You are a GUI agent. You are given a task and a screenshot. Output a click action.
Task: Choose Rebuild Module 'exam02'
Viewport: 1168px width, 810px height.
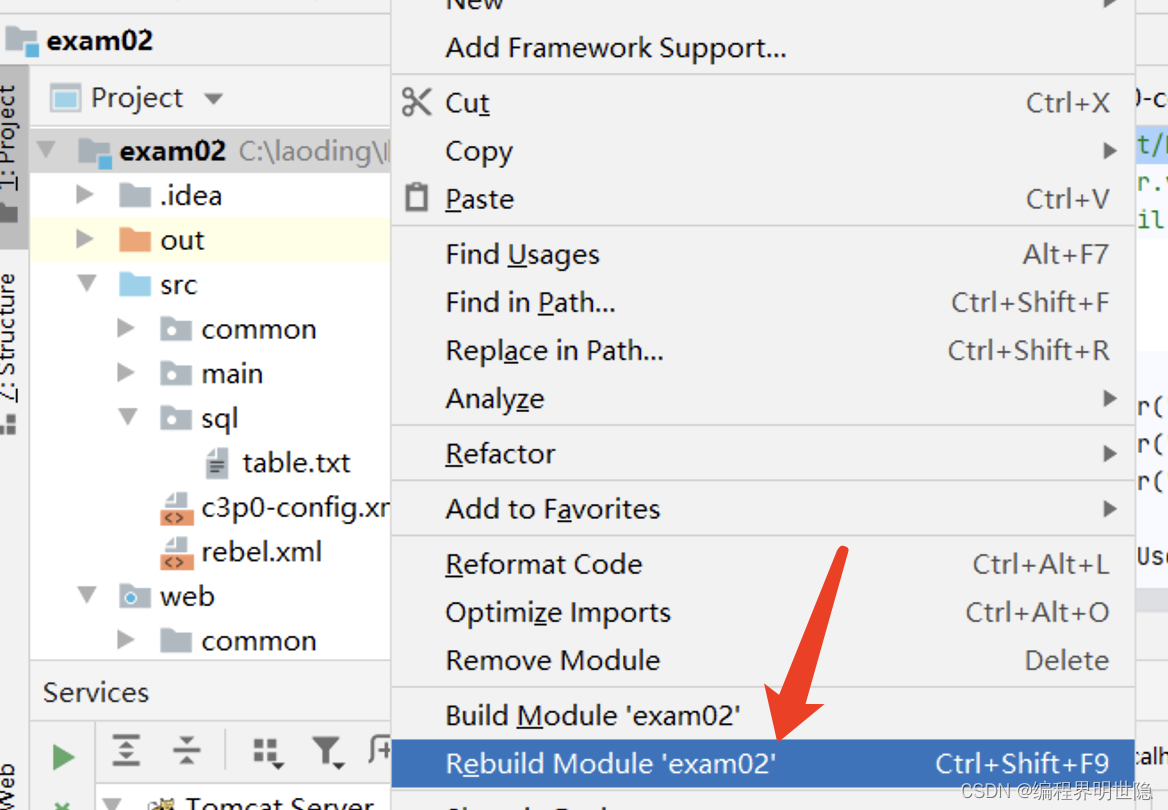coord(610,764)
